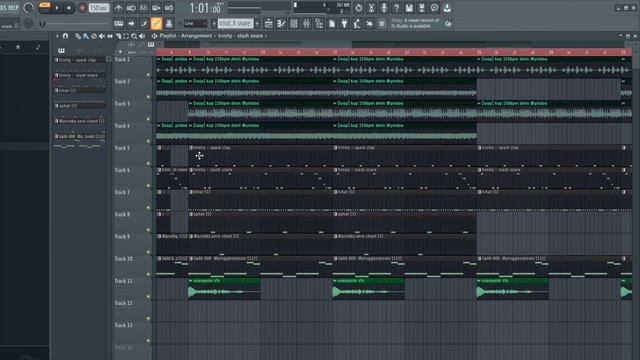The width and height of the screenshot is (640, 360).
Task: Click the 1:01:00 time display
Action: 205,8
